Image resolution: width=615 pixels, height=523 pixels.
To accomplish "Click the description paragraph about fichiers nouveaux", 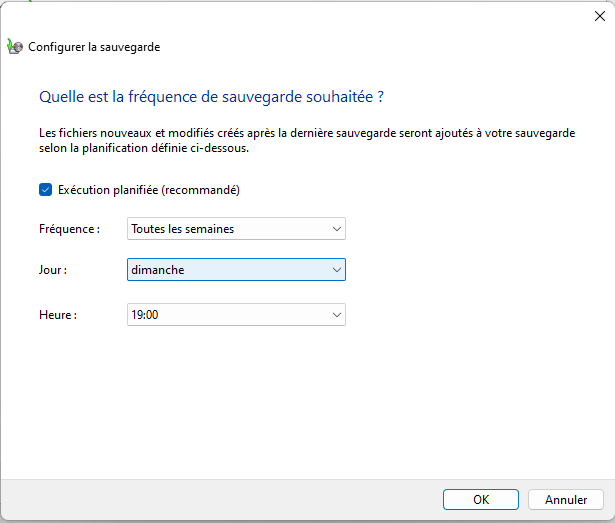I will click(x=306, y=139).
